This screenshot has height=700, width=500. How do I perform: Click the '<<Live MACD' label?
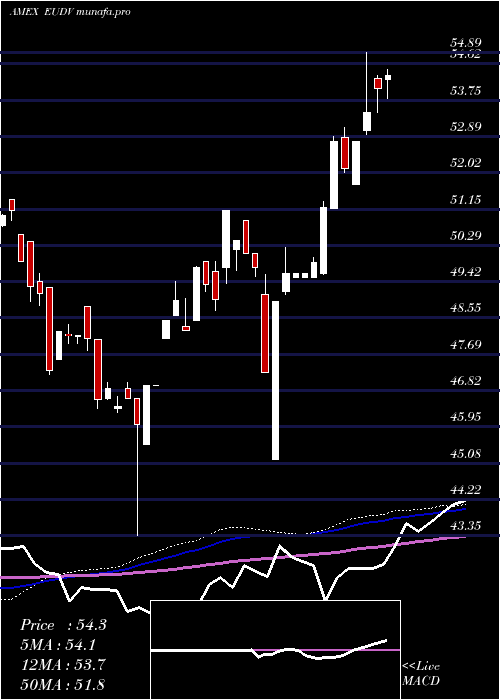pyautogui.click(x=421, y=673)
